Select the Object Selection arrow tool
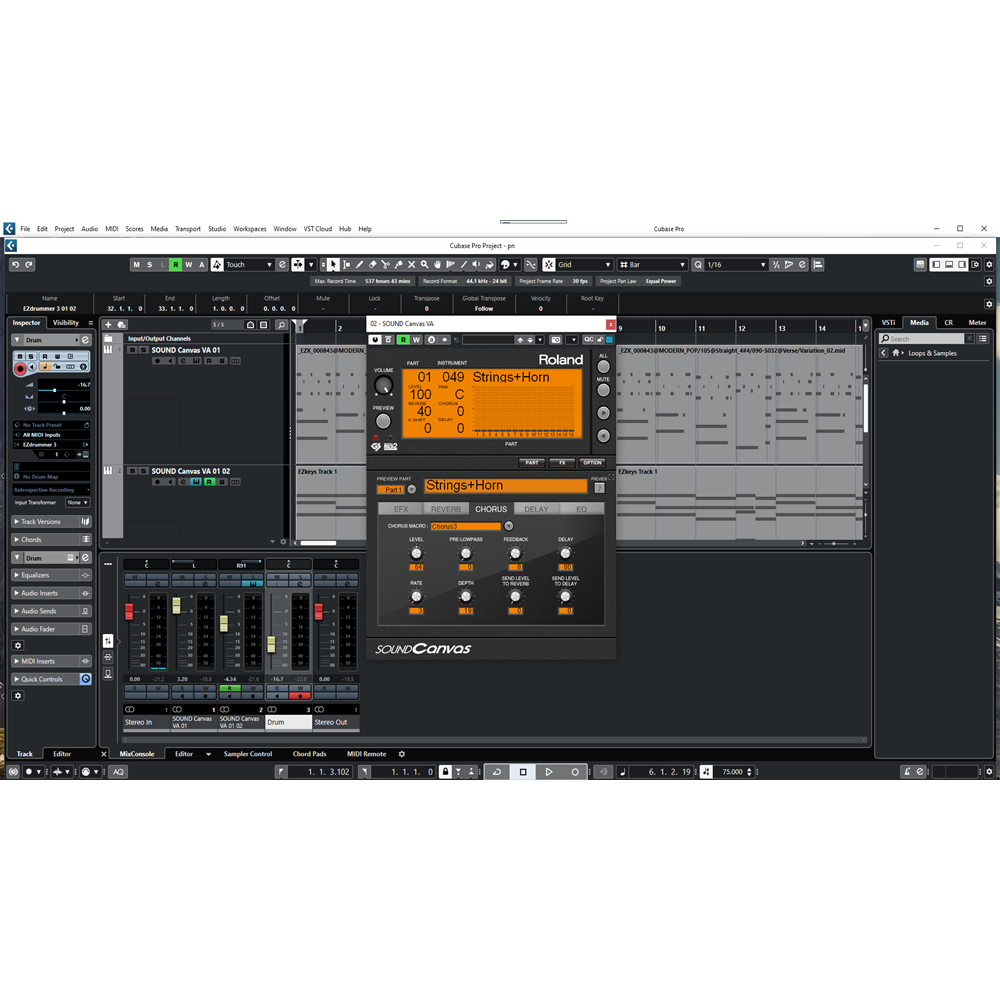Image resolution: width=1000 pixels, height=1000 pixels. tap(333, 265)
